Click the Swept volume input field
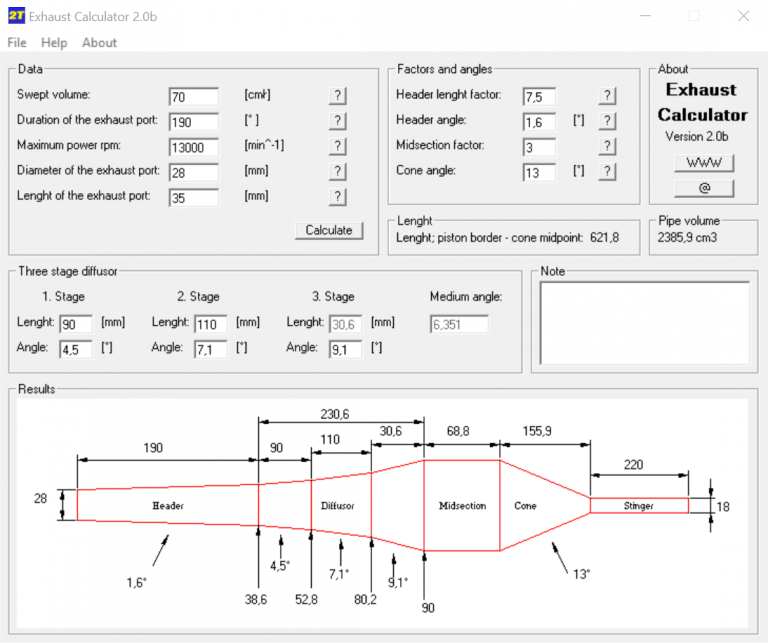The image size is (768, 643). [x=193, y=96]
